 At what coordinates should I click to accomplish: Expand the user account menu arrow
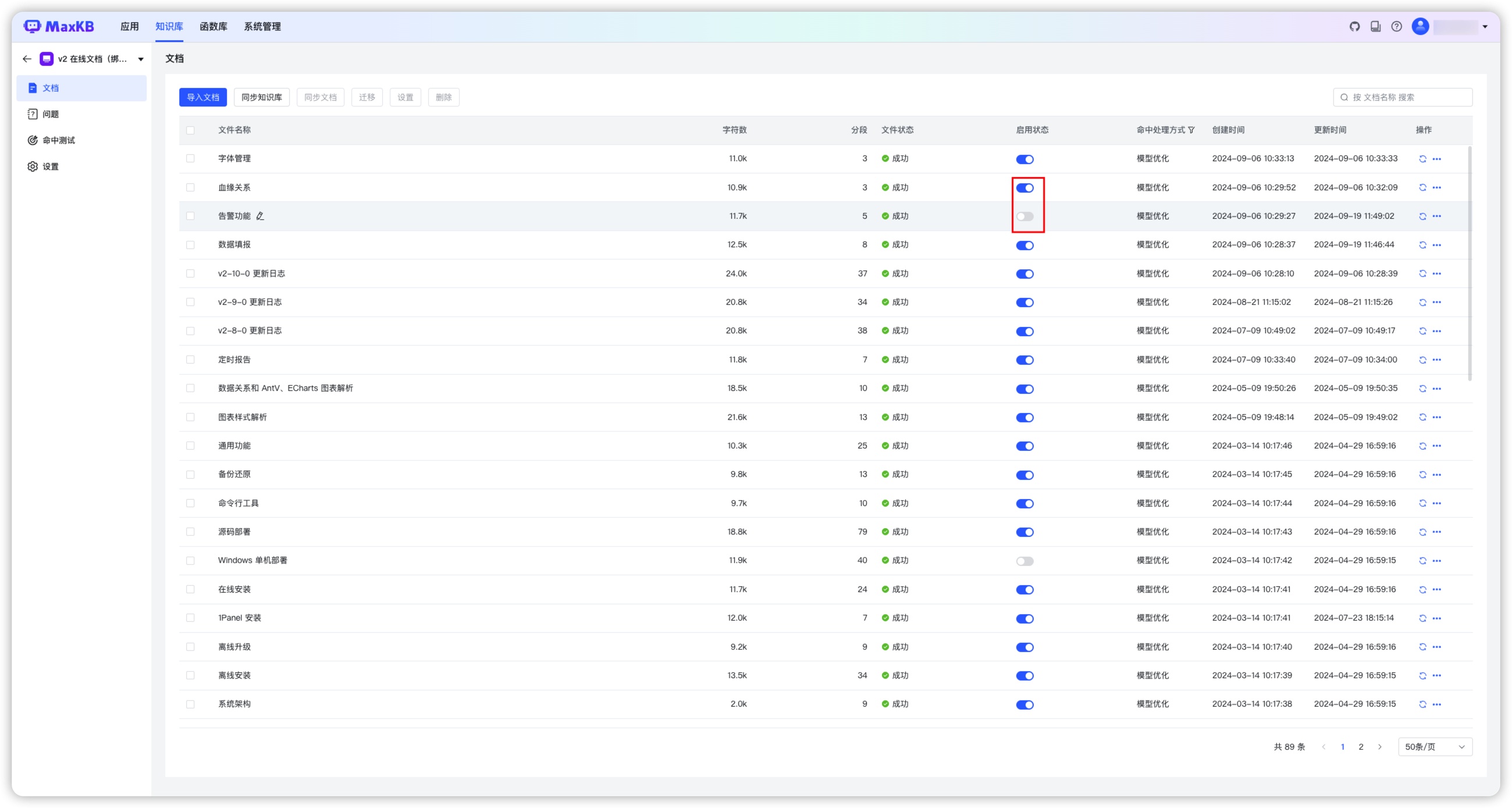(x=1485, y=26)
